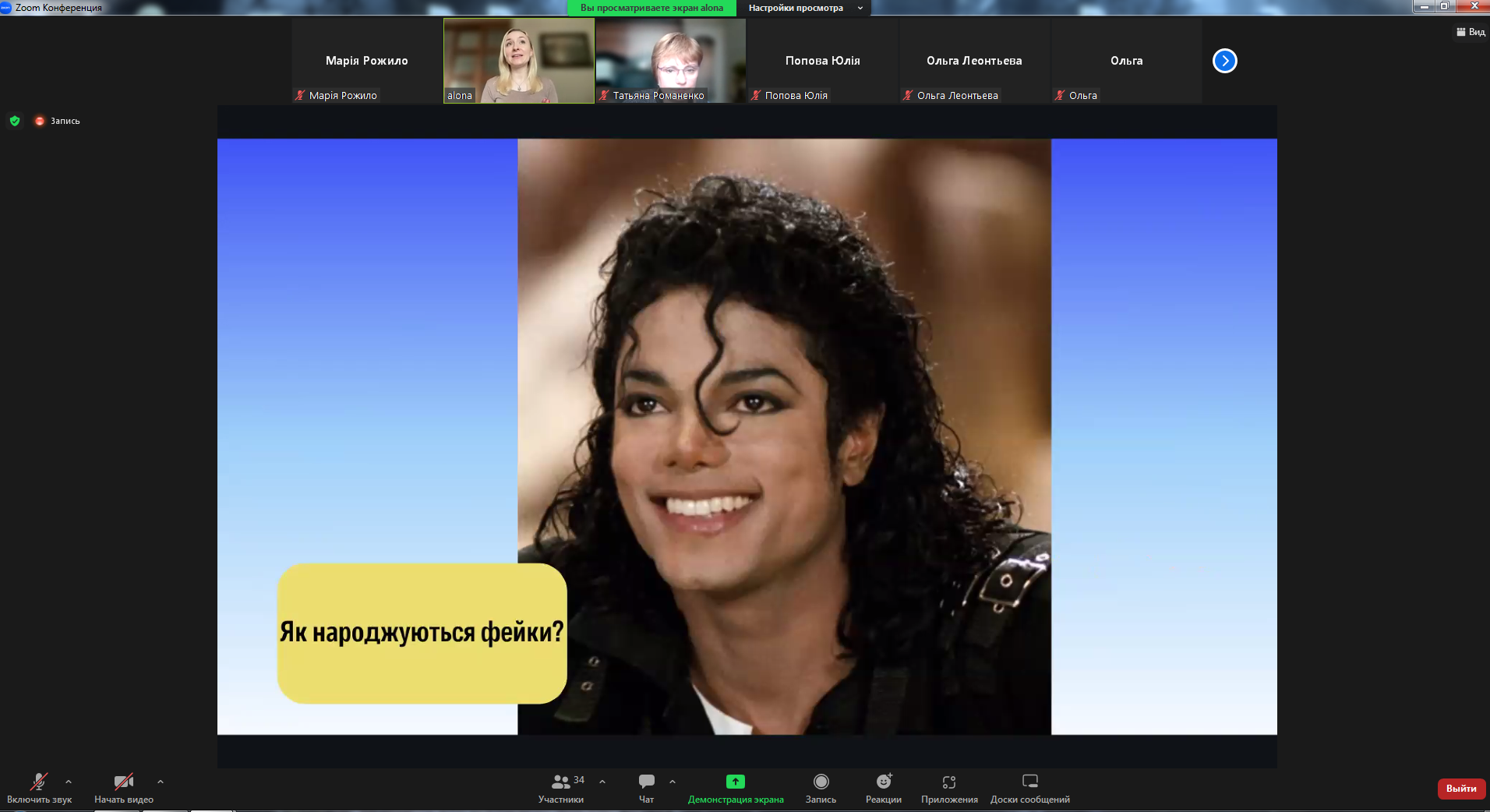Expand the arrow next to Чат
Image resolution: width=1490 pixels, height=812 pixels.
pyautogui.click(x=673, y=781)
